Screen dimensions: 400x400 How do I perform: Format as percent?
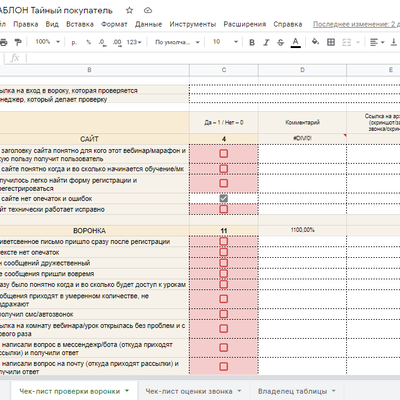coord(88,42)
